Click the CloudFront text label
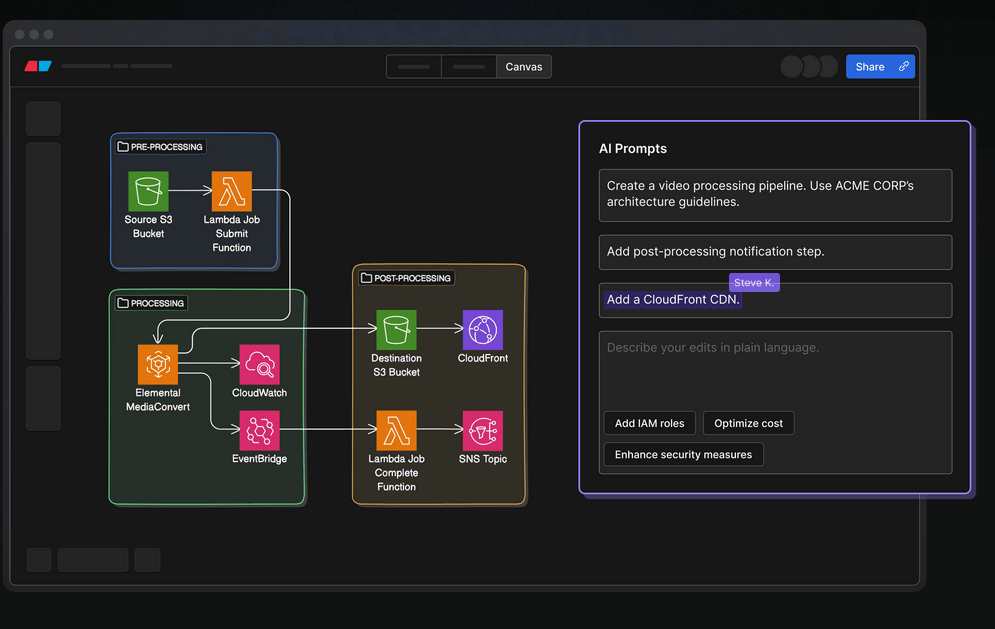 point(483,358)
